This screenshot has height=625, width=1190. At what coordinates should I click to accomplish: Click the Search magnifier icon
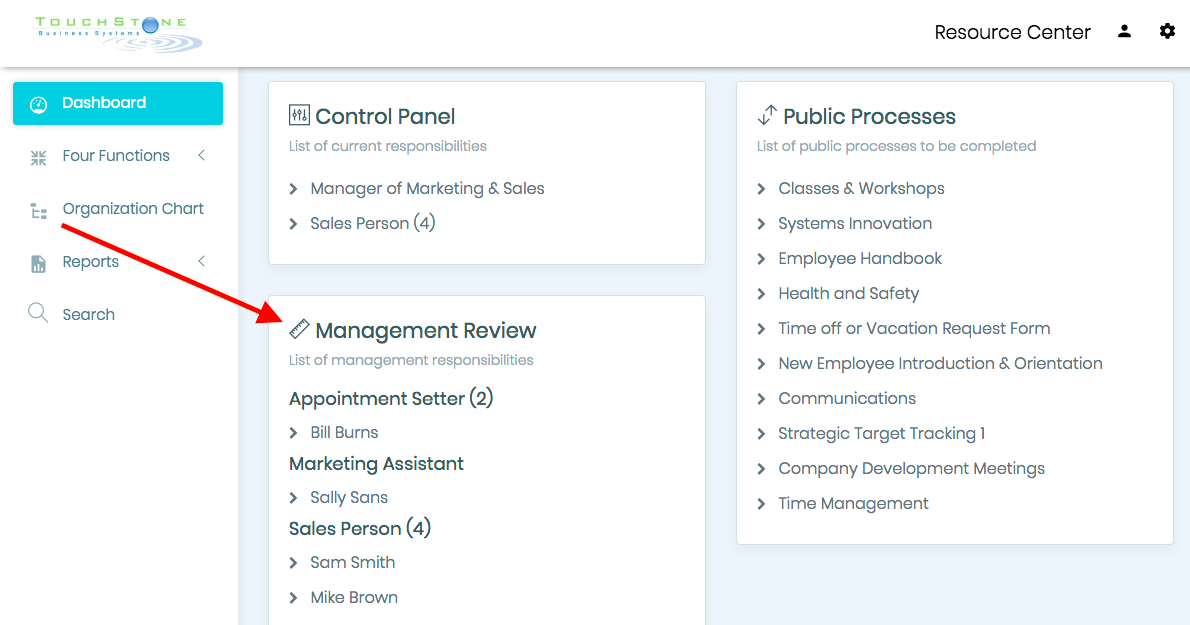pos(38,312)
